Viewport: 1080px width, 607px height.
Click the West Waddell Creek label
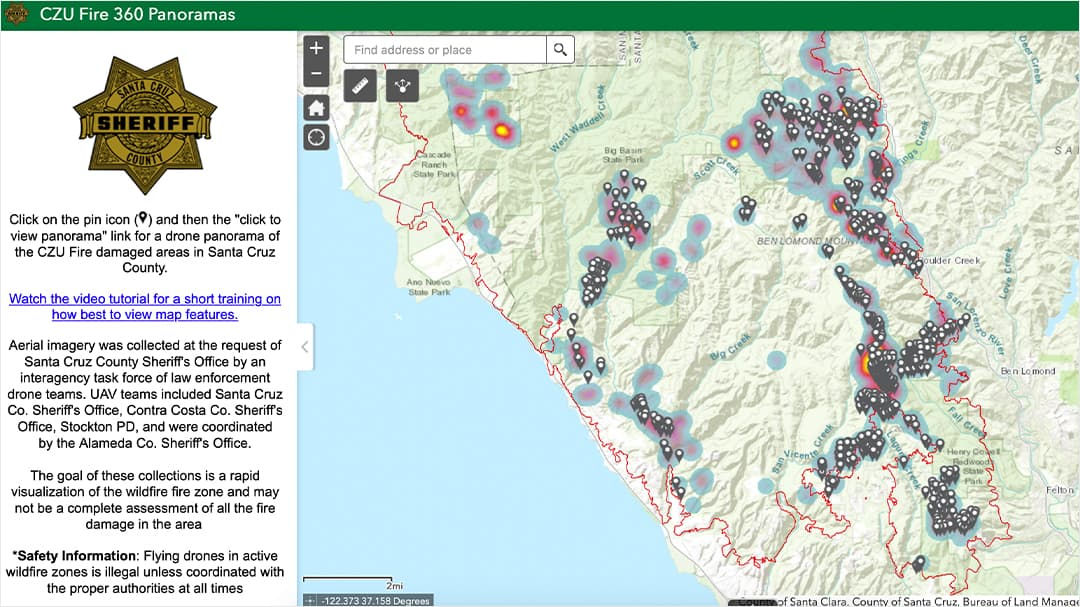578,119
